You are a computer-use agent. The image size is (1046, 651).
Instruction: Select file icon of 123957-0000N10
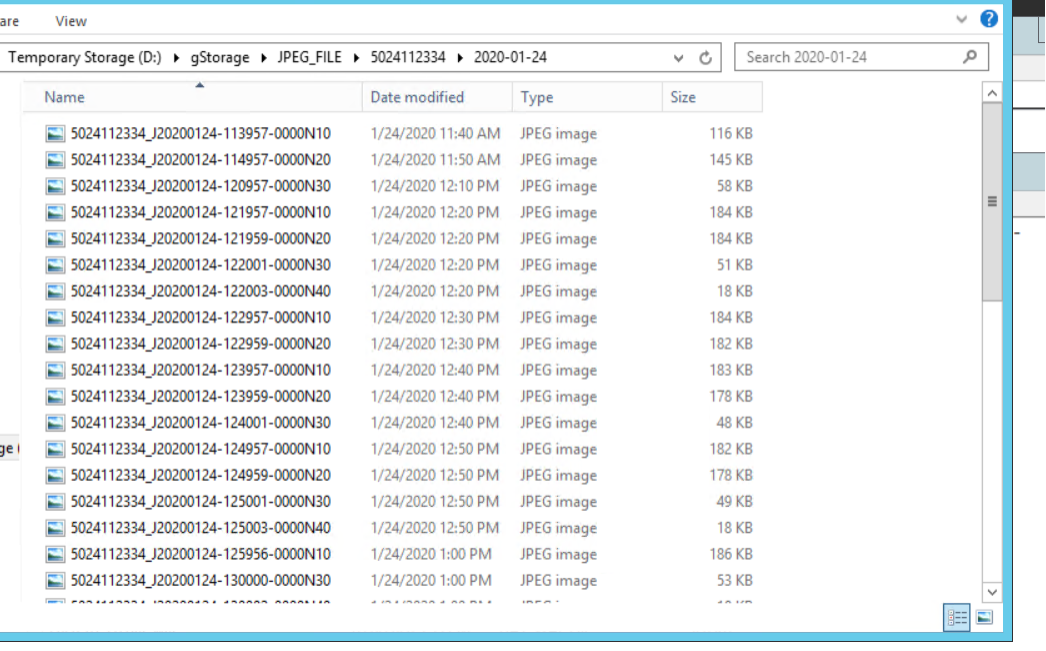click(55, 370)
